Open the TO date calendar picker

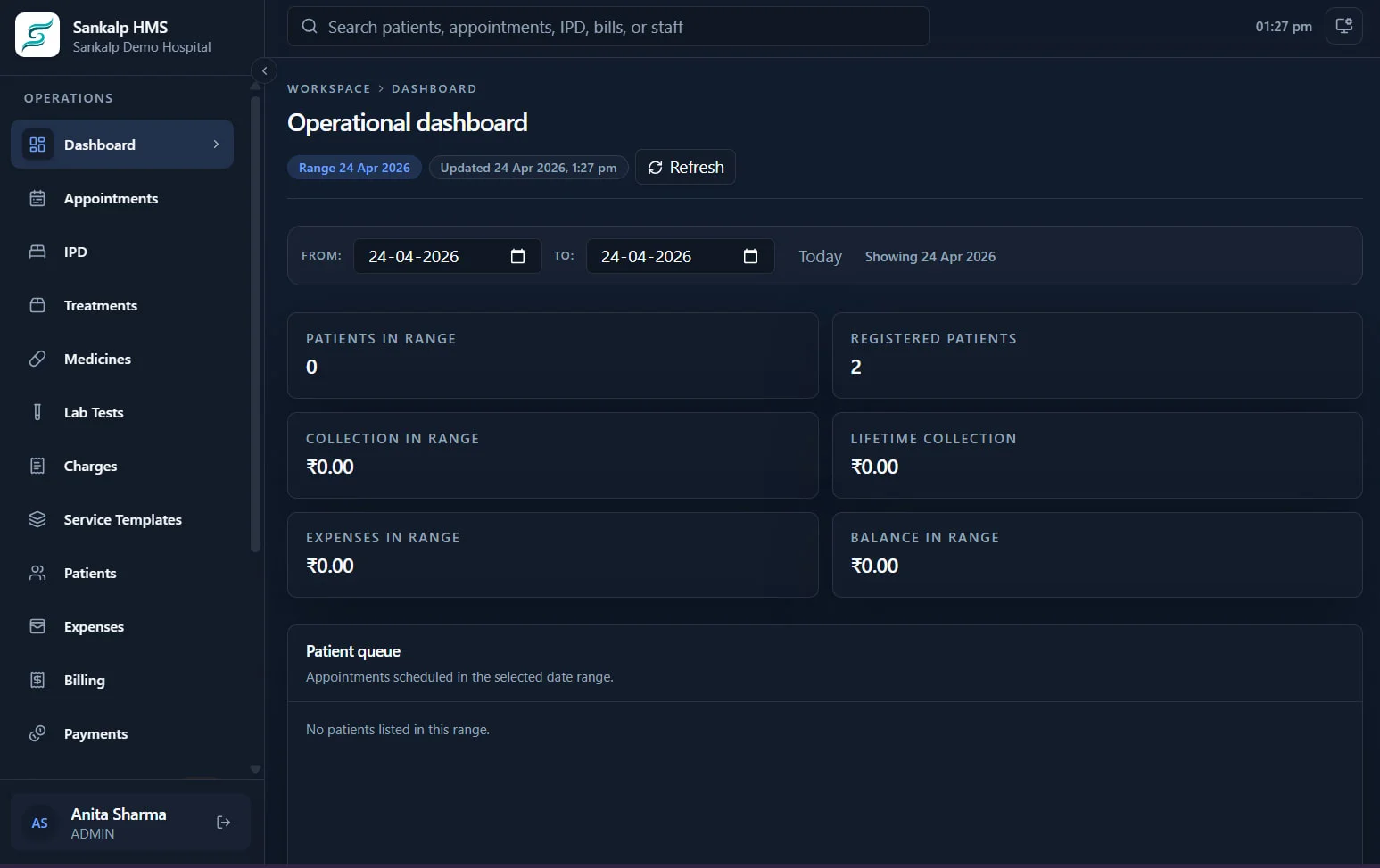(750, 256)
